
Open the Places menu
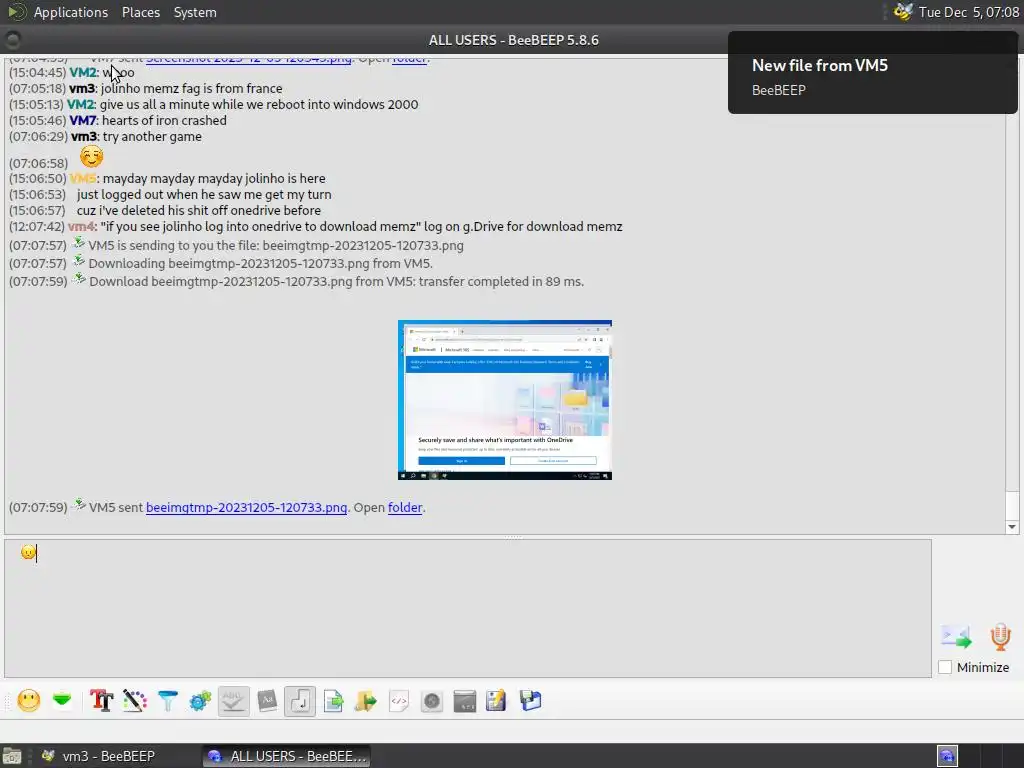(141, 12)
